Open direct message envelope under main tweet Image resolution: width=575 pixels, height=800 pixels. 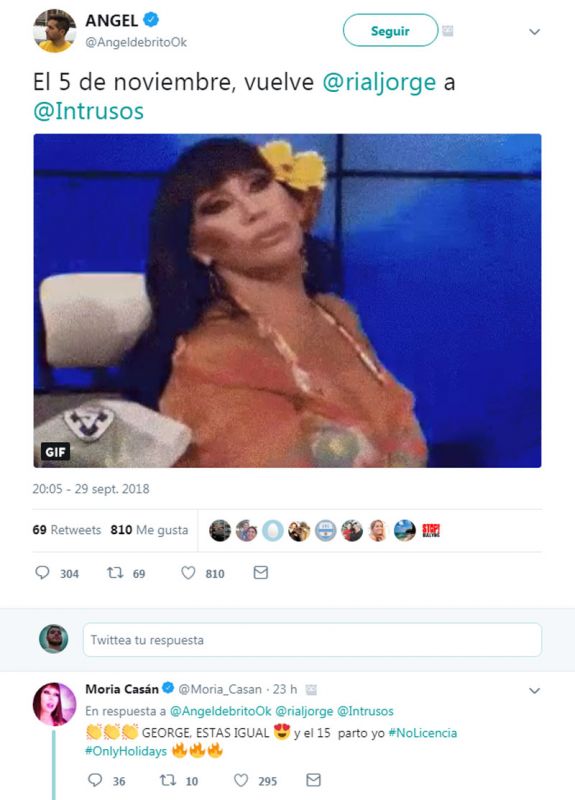coord(261,573)
